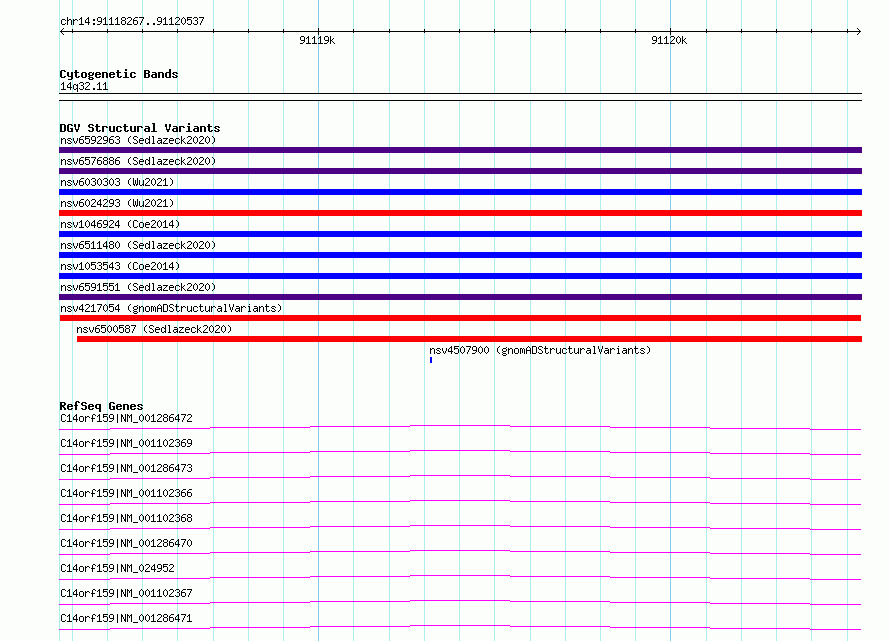
Task: Click the chr14:91118267..91120537 coordinate label
Action: [x=132, y=21]
